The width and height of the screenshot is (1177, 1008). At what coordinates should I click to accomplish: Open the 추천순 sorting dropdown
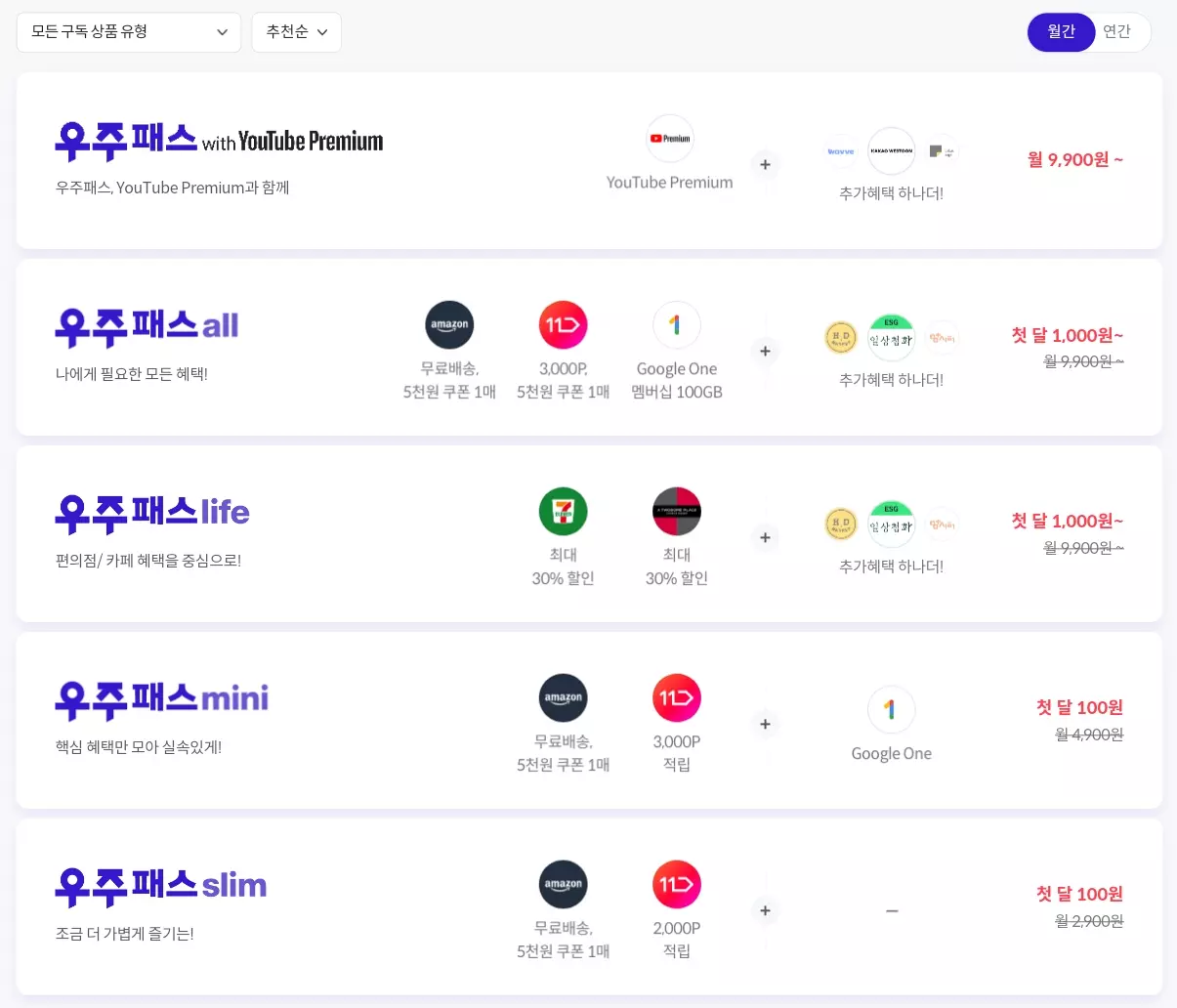coord(296,31)
